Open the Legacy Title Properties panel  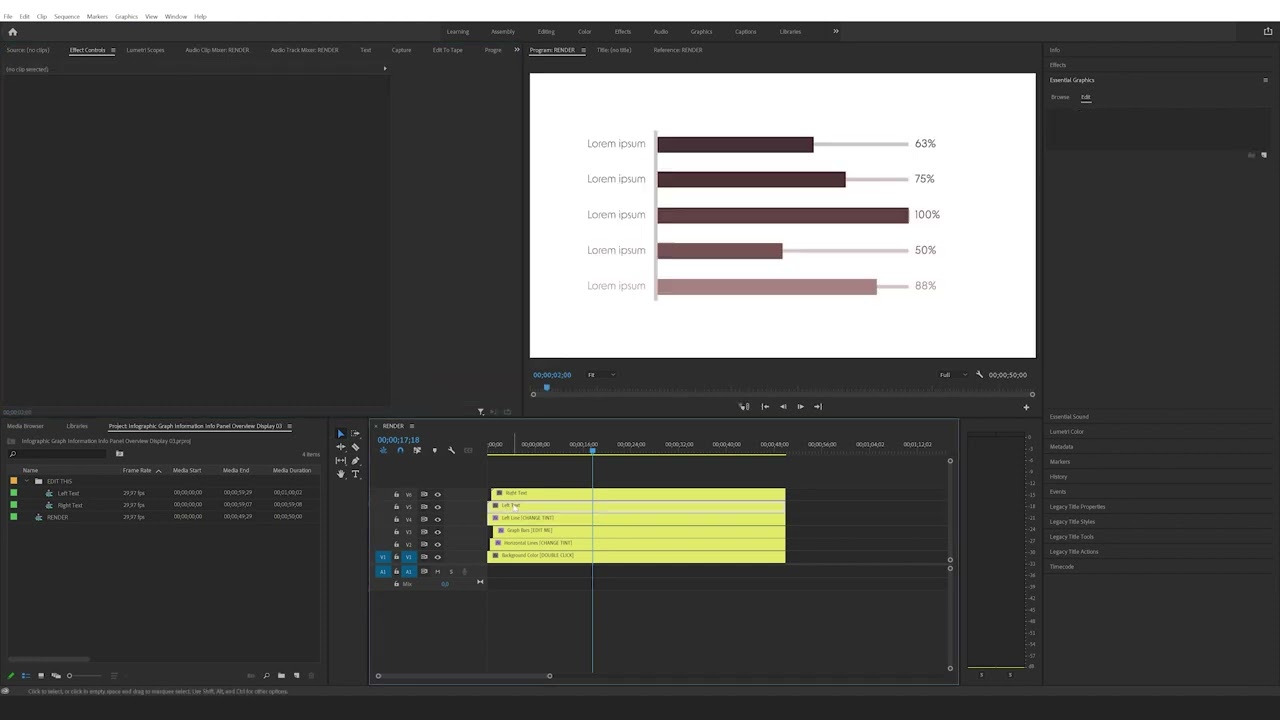pyautogui.click(x=1077, y=507)
